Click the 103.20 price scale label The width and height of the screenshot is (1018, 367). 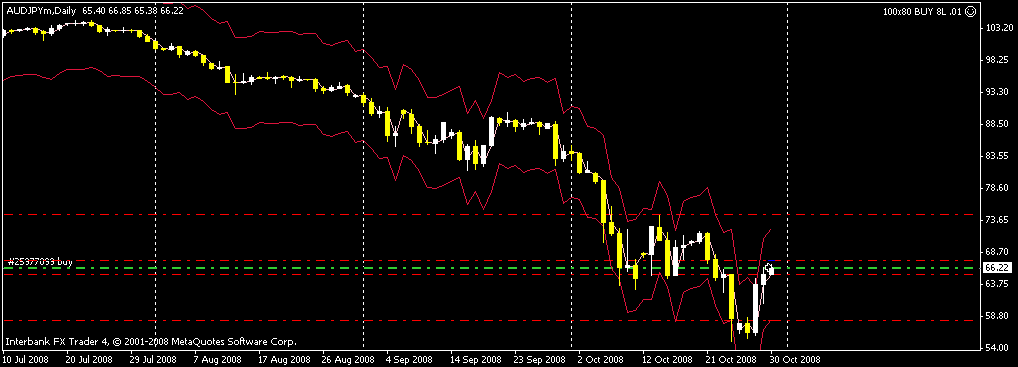coord(999,28)
